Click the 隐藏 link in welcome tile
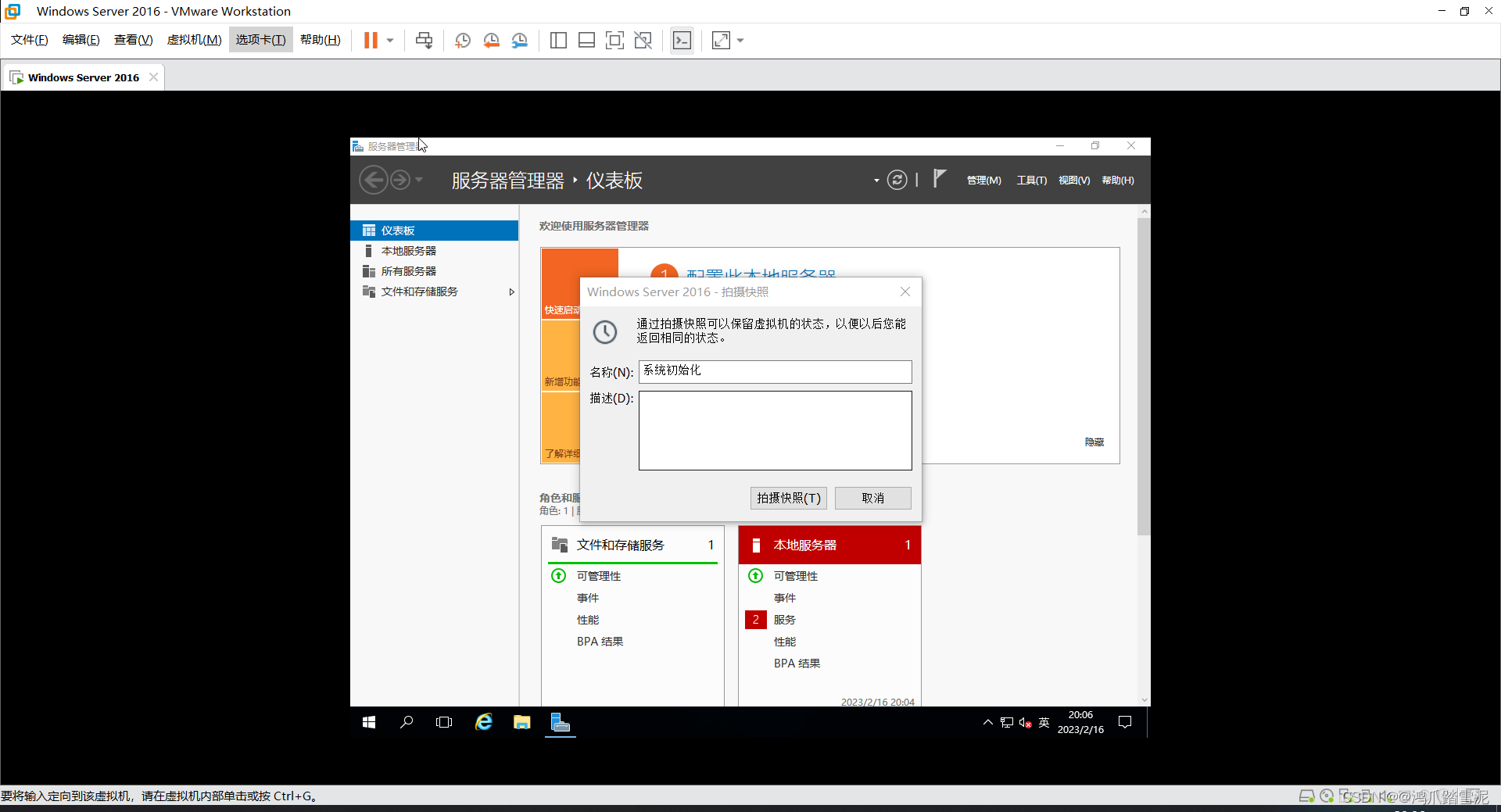Viewport: 1501px width, 812px height. point(1094,442)
